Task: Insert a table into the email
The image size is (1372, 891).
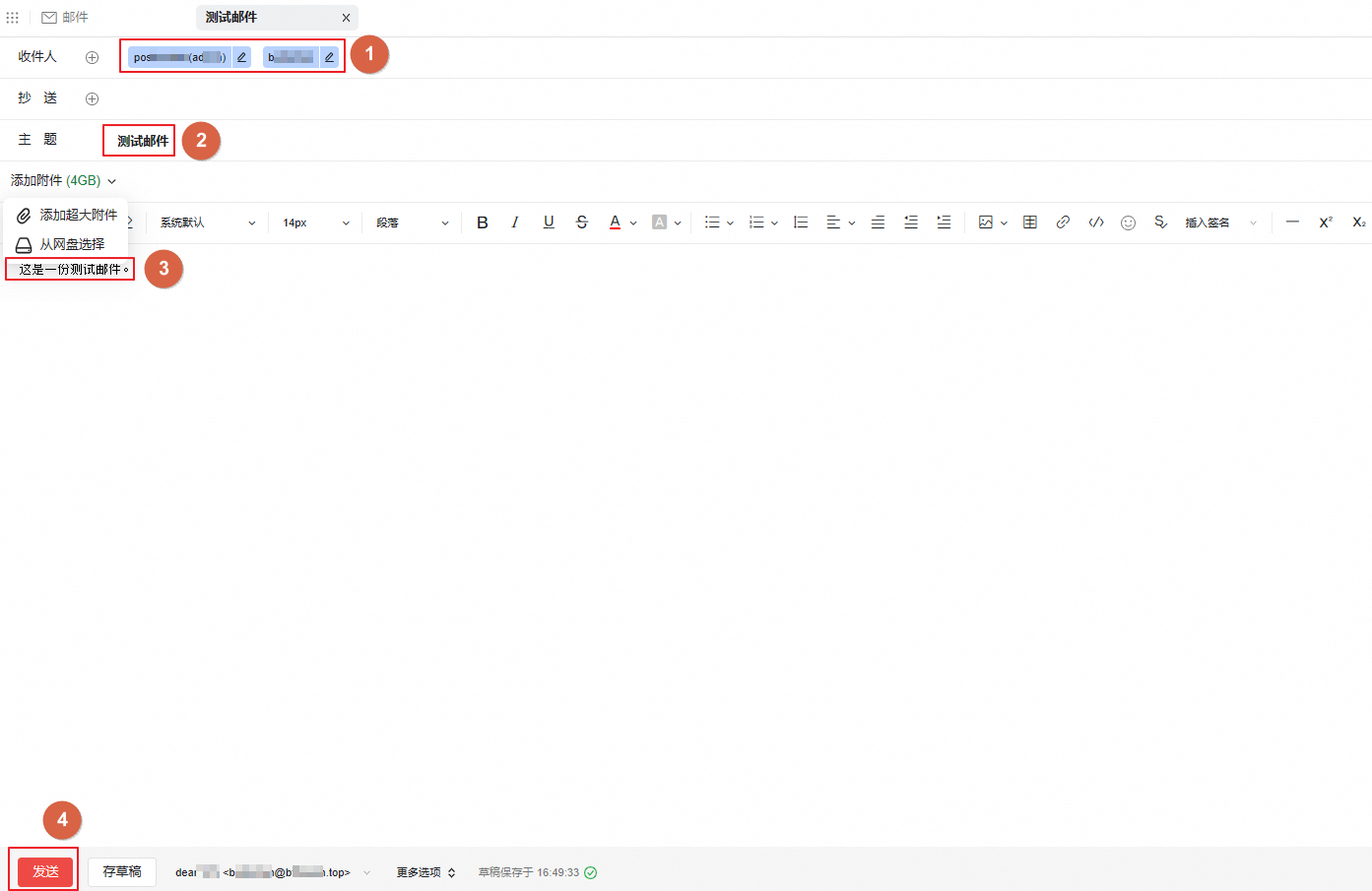Action: pos(1030,223)
